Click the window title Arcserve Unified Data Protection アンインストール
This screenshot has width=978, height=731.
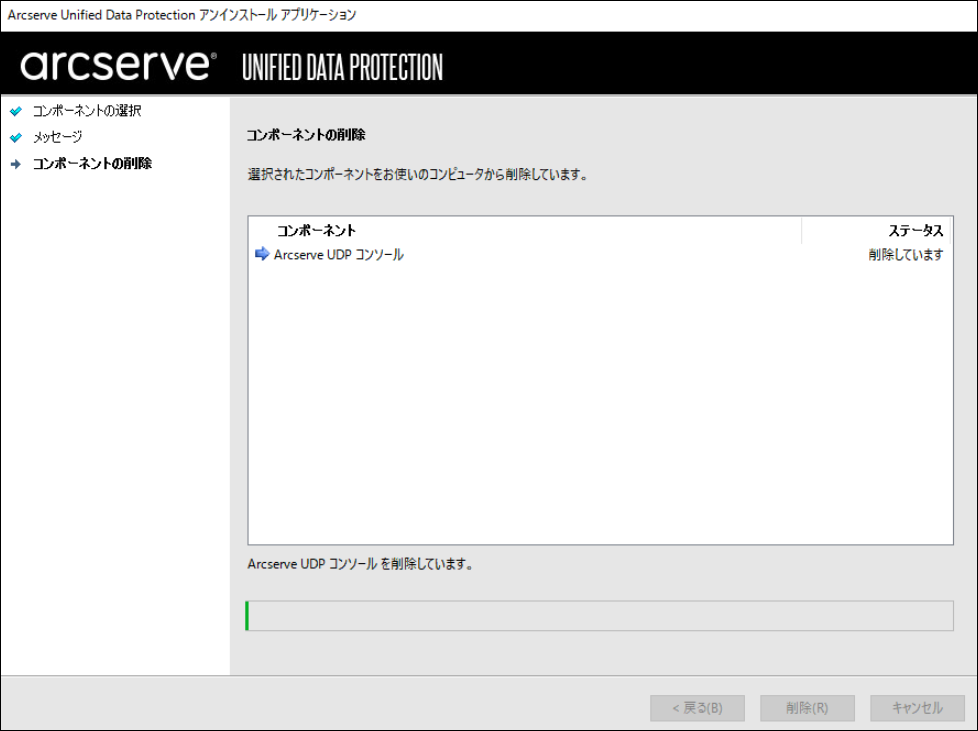182,14
